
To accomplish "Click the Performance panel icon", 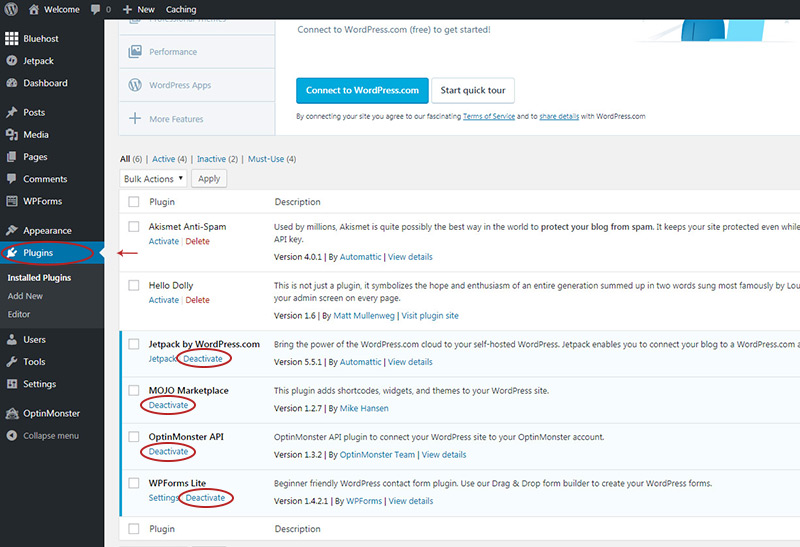I will (x=135, y=52).
